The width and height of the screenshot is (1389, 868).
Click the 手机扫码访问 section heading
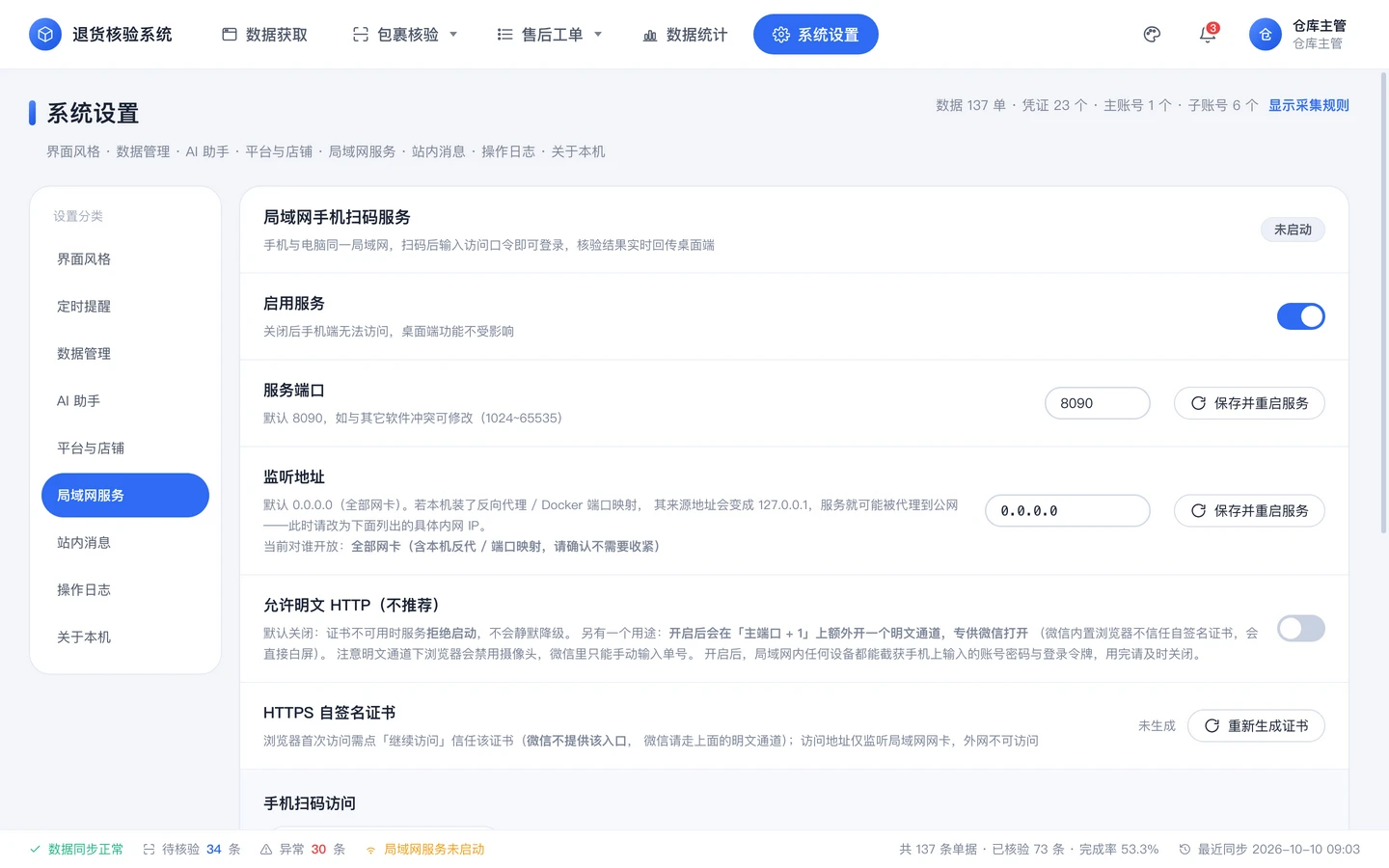(x=310, y=803)
